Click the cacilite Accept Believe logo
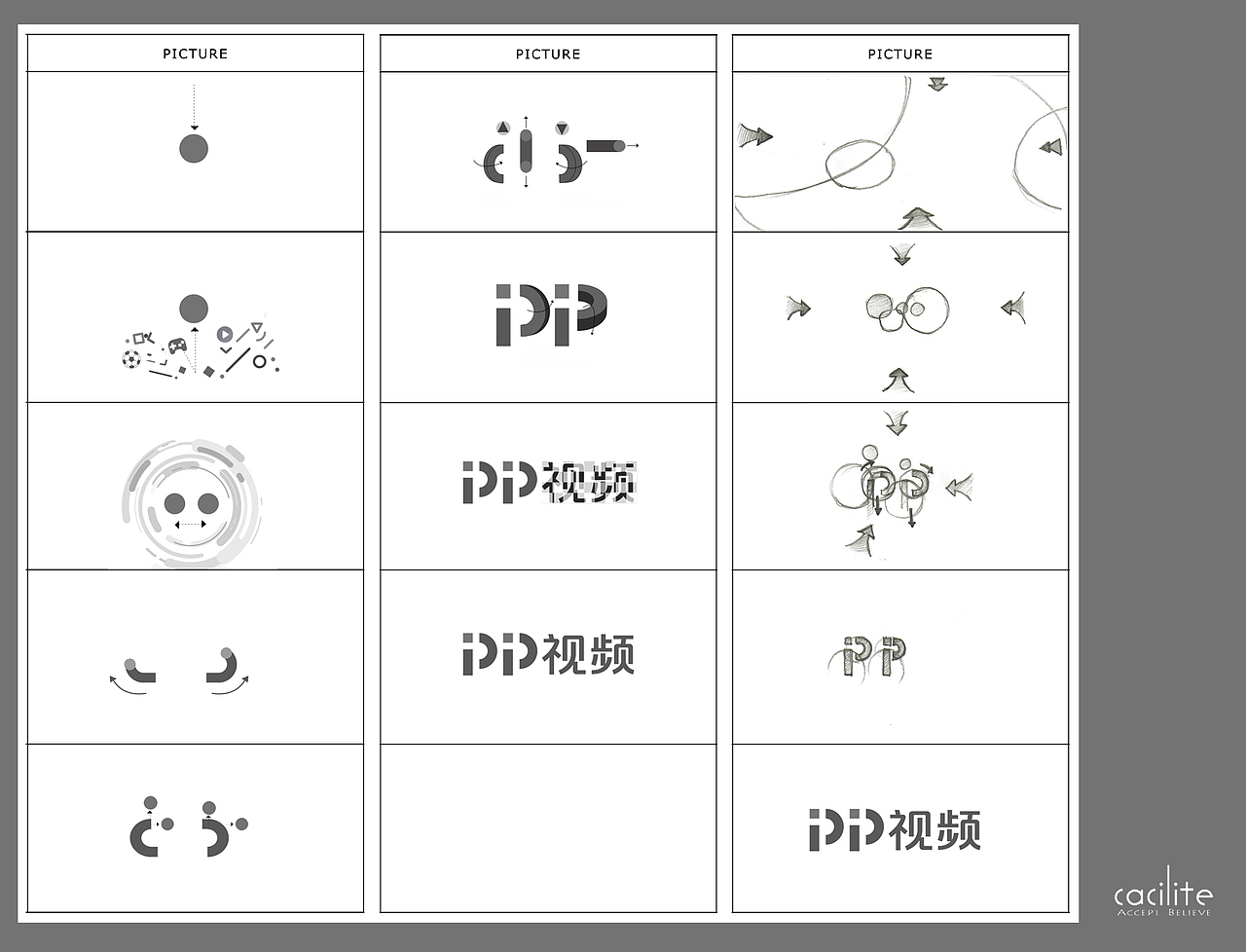 [1163, 892]
